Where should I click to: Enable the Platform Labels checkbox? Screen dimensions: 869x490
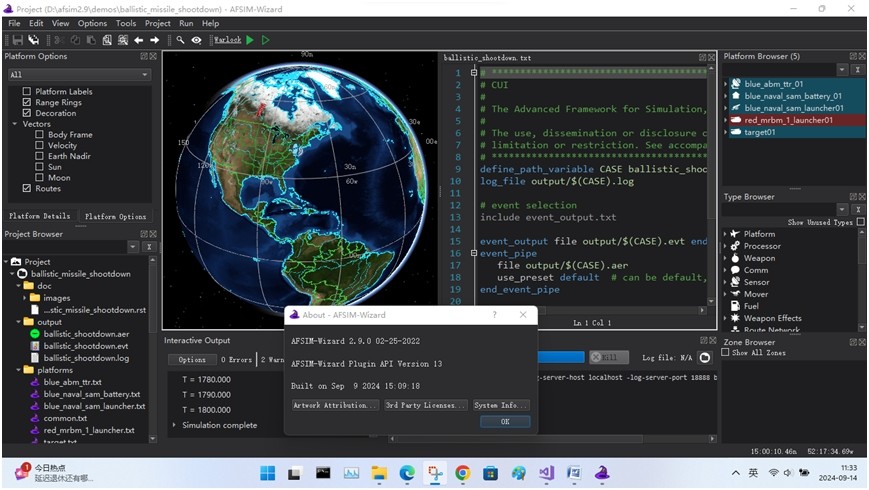[x=27, y=92]
